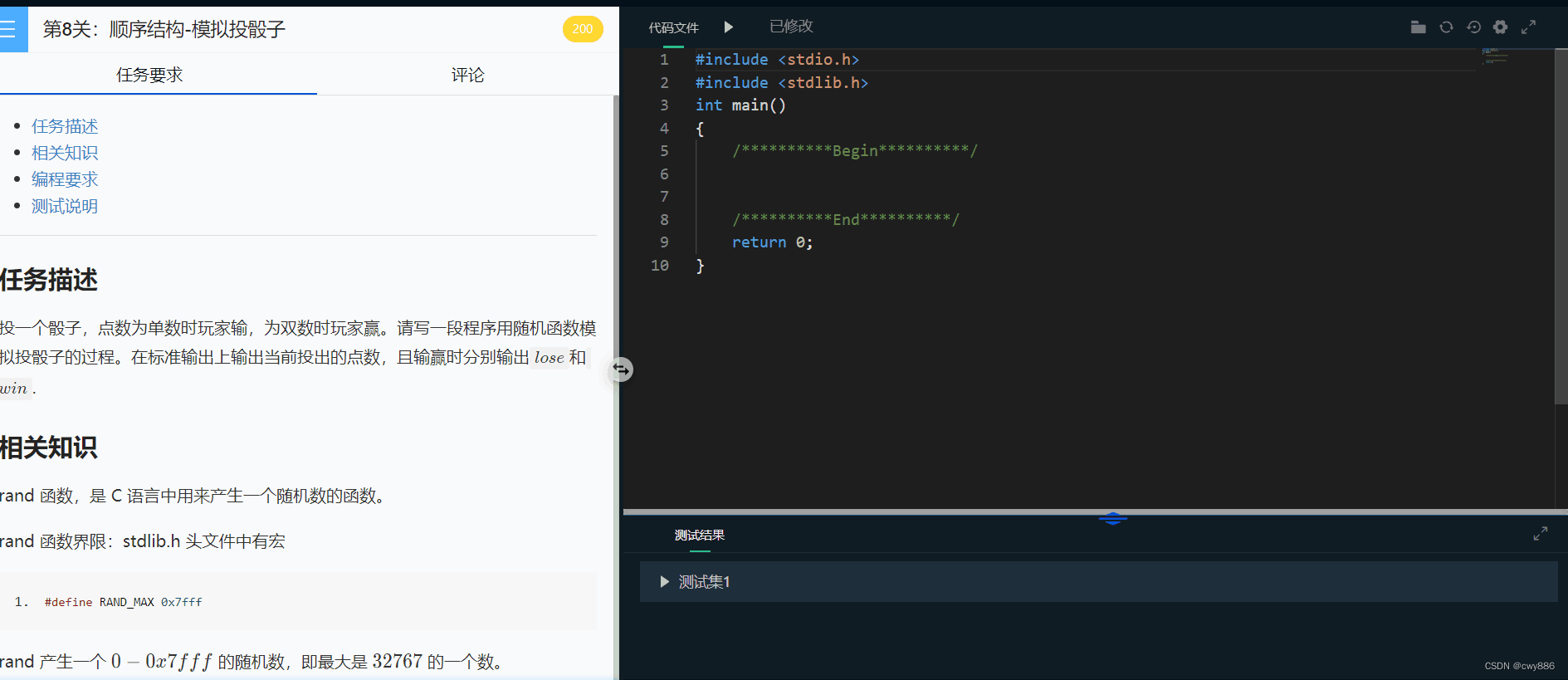Image resolution: width=1568 pixels, height=680 pixels.
Task: Click the code editor vertical scrollbar
Action: pos(1561,227)
